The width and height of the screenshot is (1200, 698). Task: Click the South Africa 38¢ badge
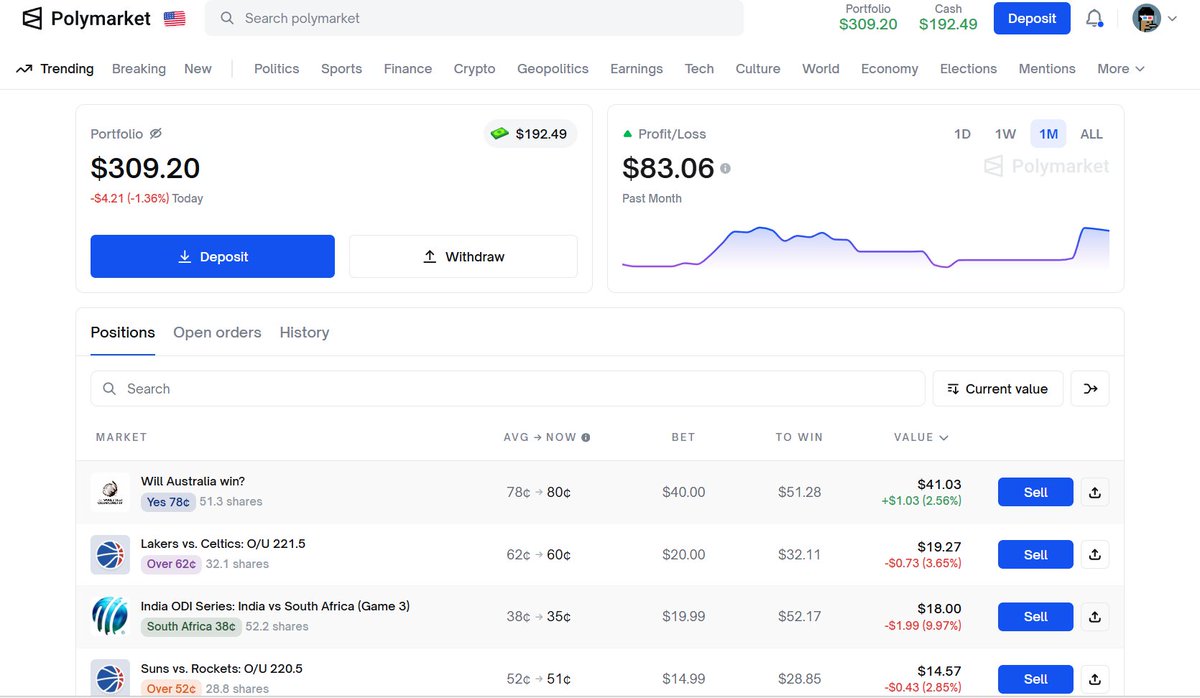[x=191, y=626]
